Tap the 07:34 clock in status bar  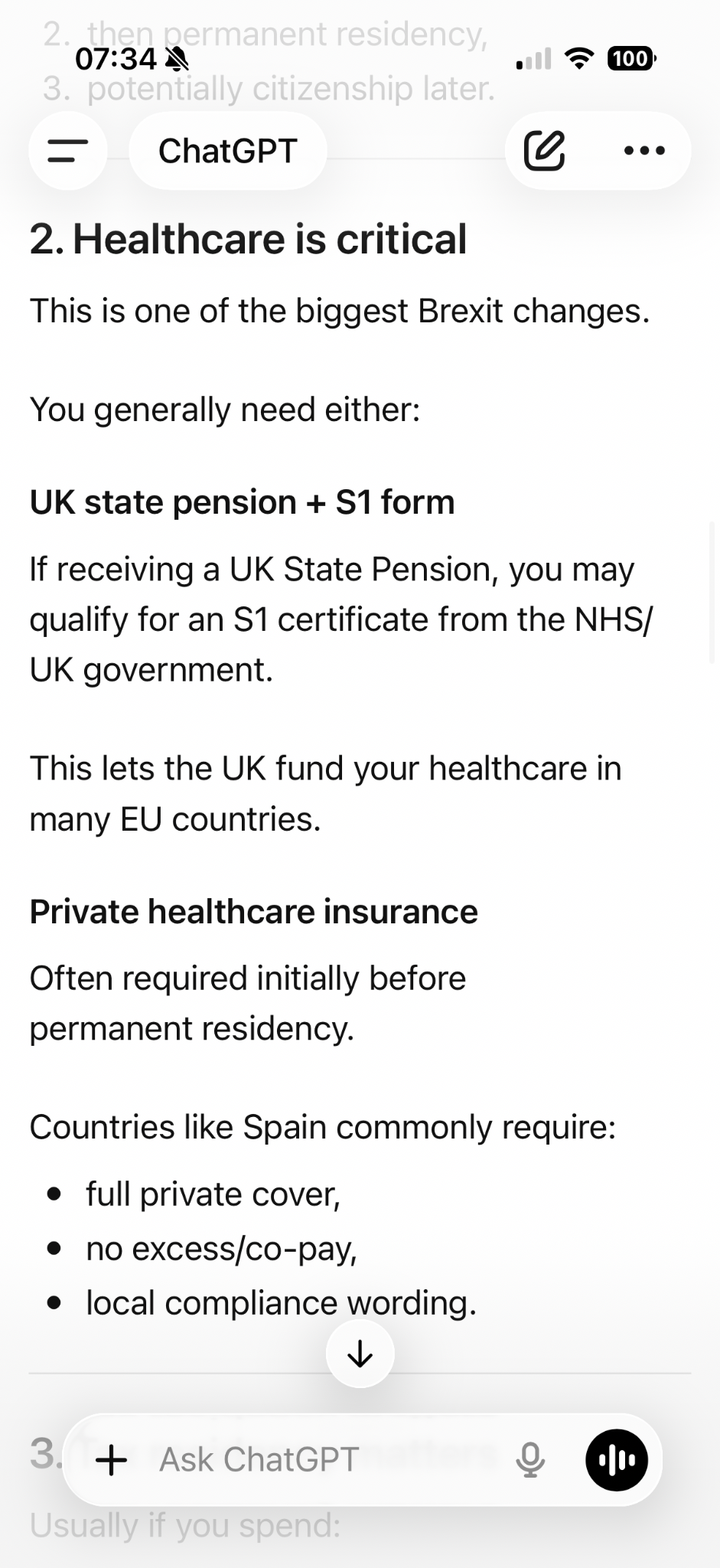[116, 58]
